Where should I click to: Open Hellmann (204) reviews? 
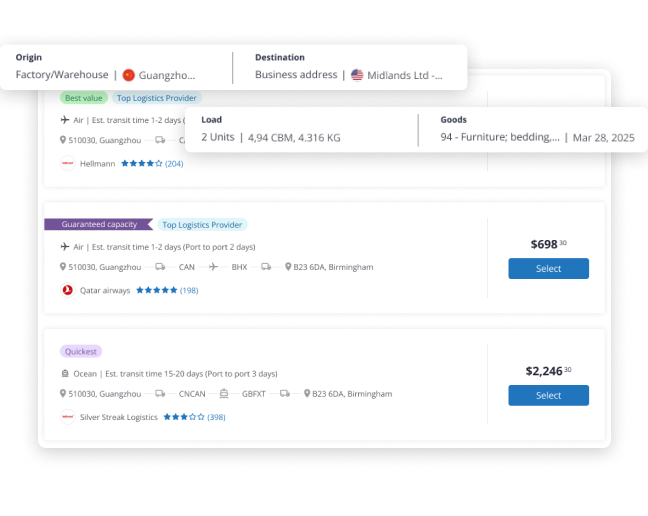click(174, 163)
